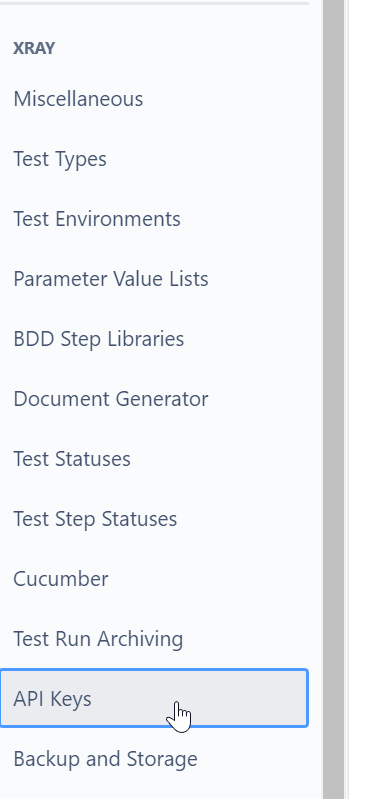Image resolution: width=368 pixels, height=799 pixels.
Task: Choose the Cucumber link
Action: 154,579
